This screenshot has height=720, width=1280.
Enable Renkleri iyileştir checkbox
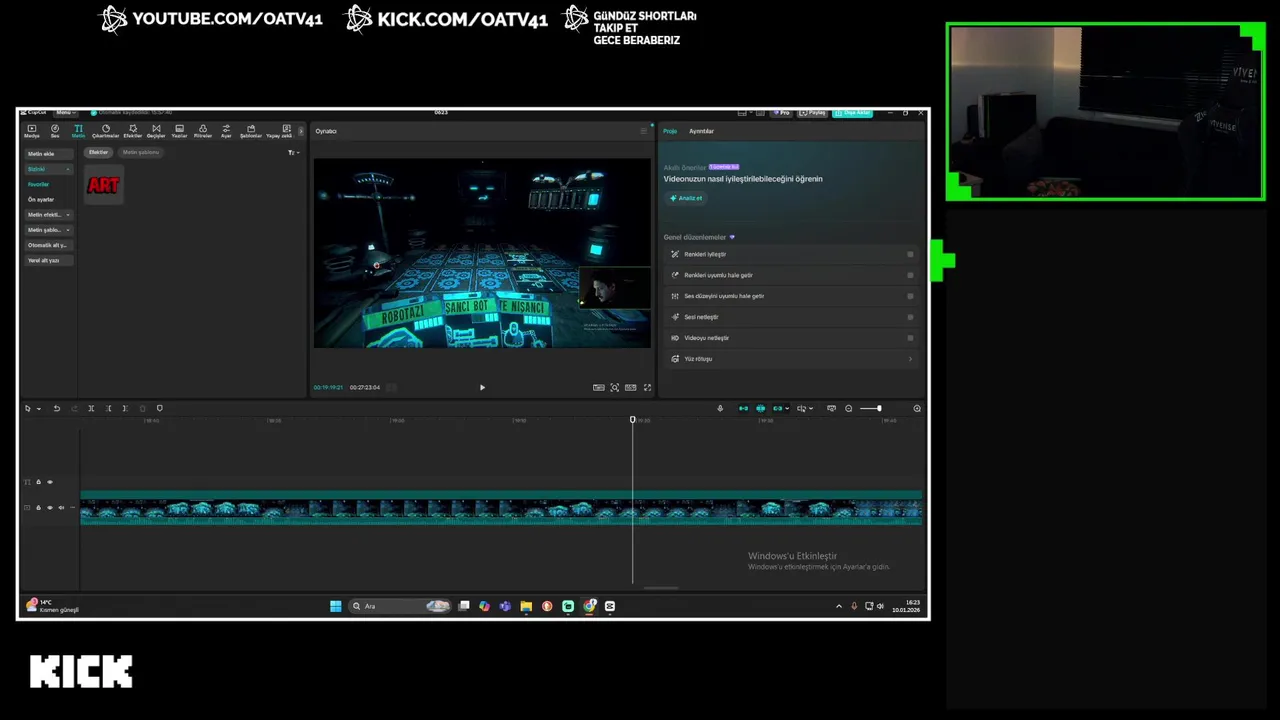[910, 254]
